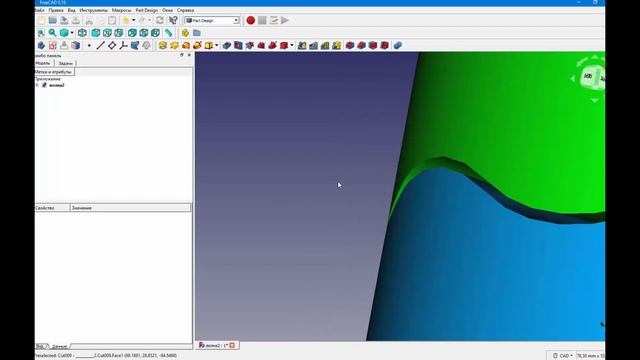Click the Boolean operation icon at toolbar end
The image size is (640, 360).
click(398, 45)
